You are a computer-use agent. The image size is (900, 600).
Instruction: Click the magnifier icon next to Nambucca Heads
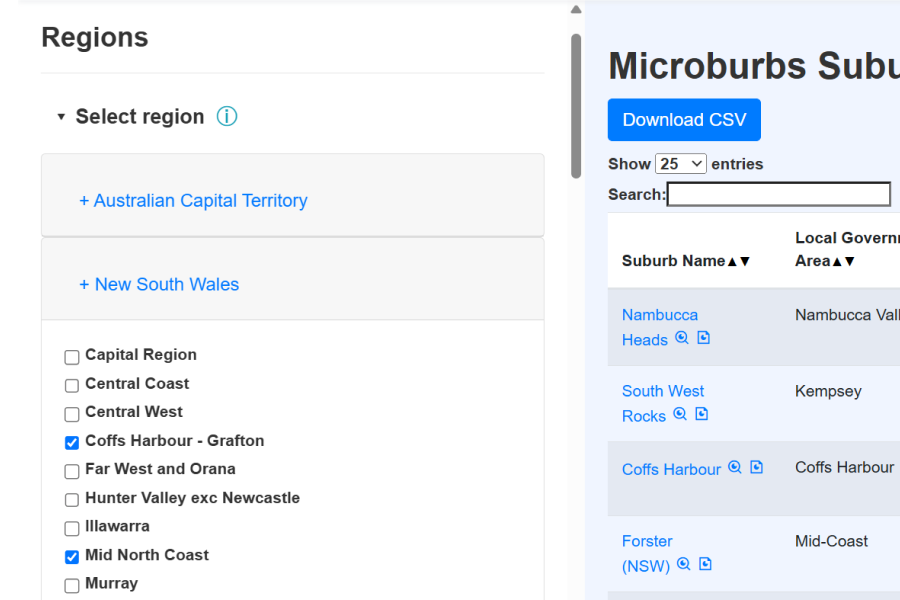pyautogui.click(x=682, y=339)
